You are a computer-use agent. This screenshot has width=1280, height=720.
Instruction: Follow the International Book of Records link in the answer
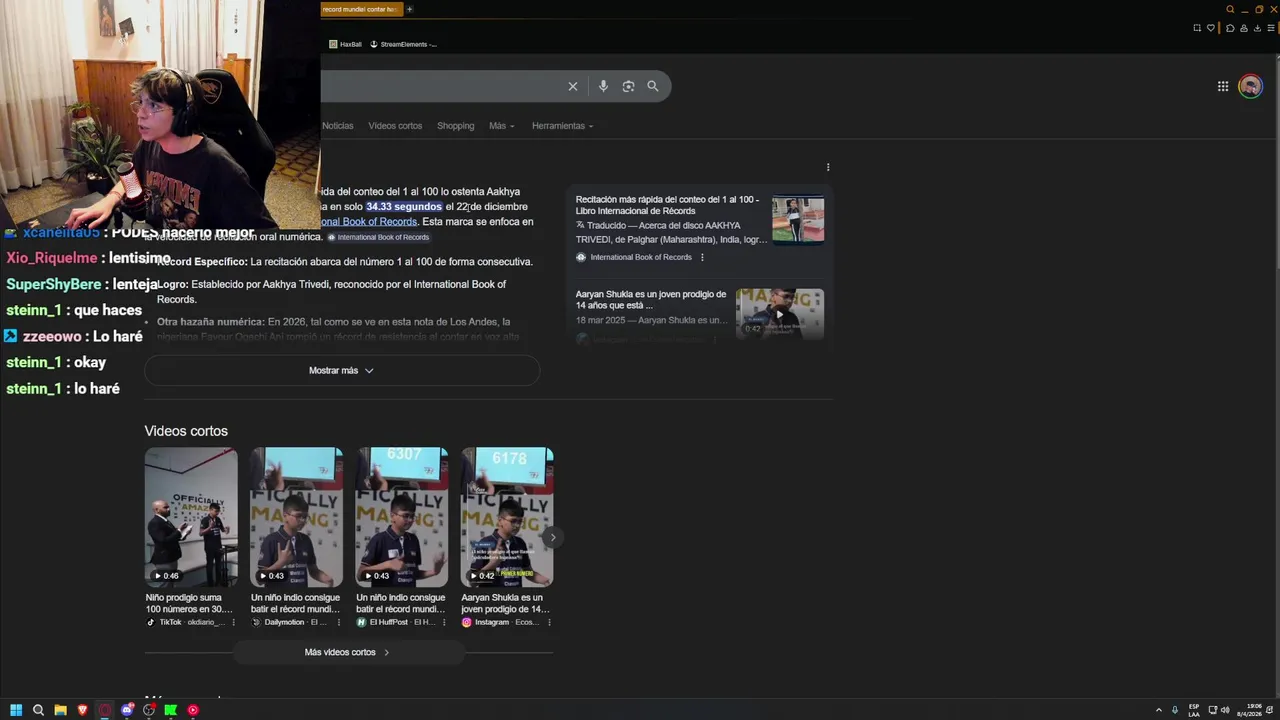click(367, 222)
